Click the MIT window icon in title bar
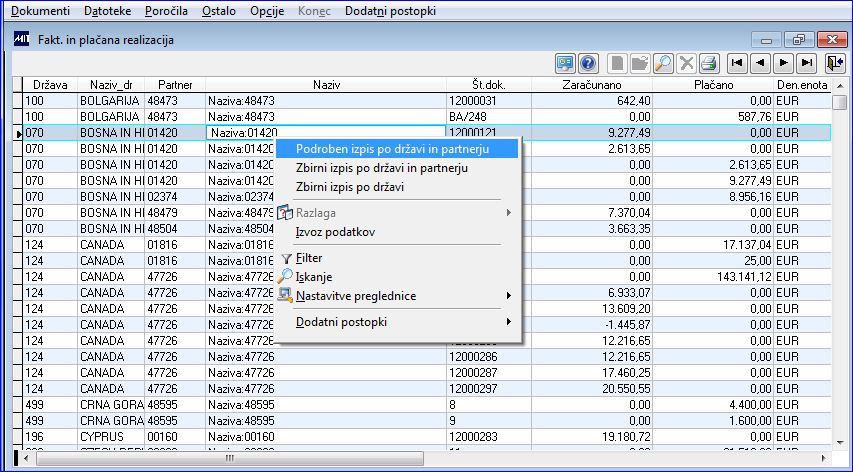The height and width of the screenshot is (472, 853). pyautogui.click(x=21, y=39)
